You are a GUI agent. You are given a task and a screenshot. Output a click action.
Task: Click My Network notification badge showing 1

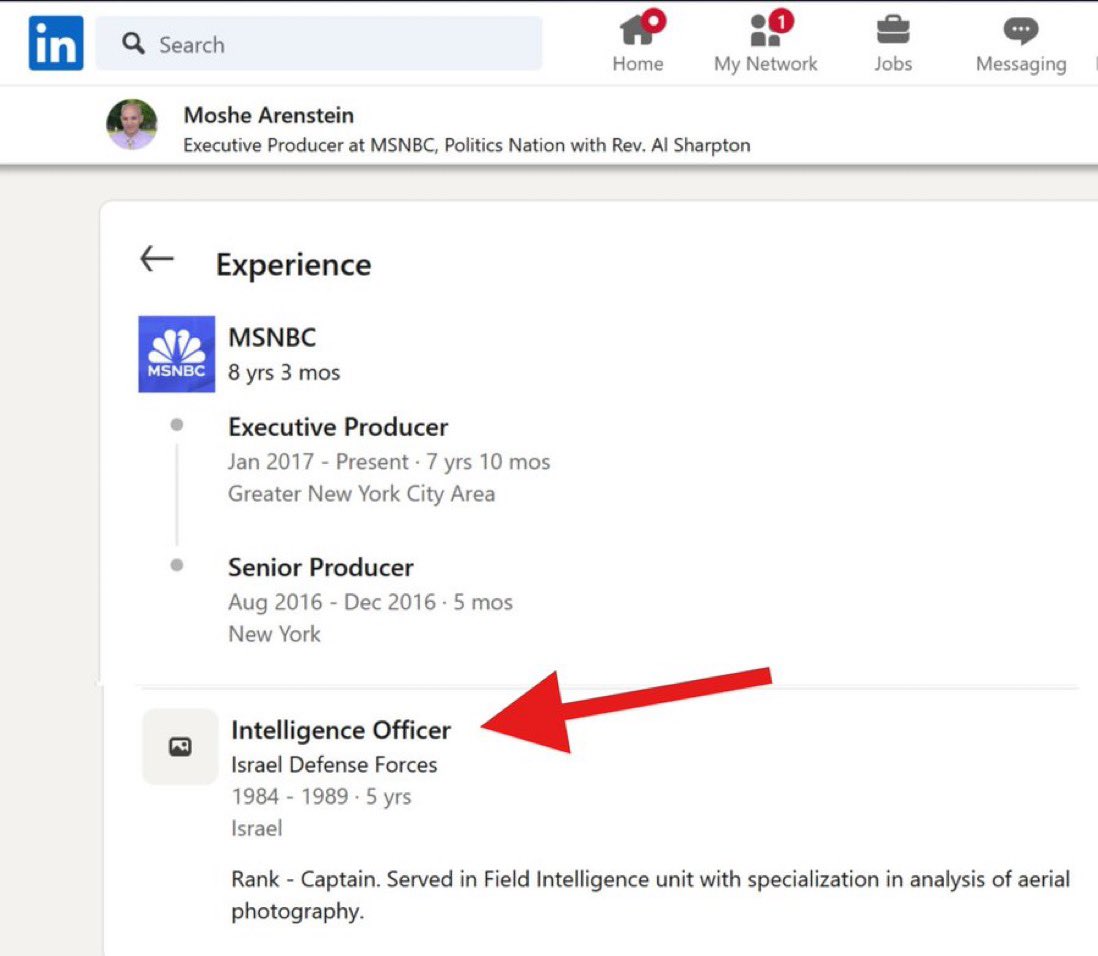[781, 21]
